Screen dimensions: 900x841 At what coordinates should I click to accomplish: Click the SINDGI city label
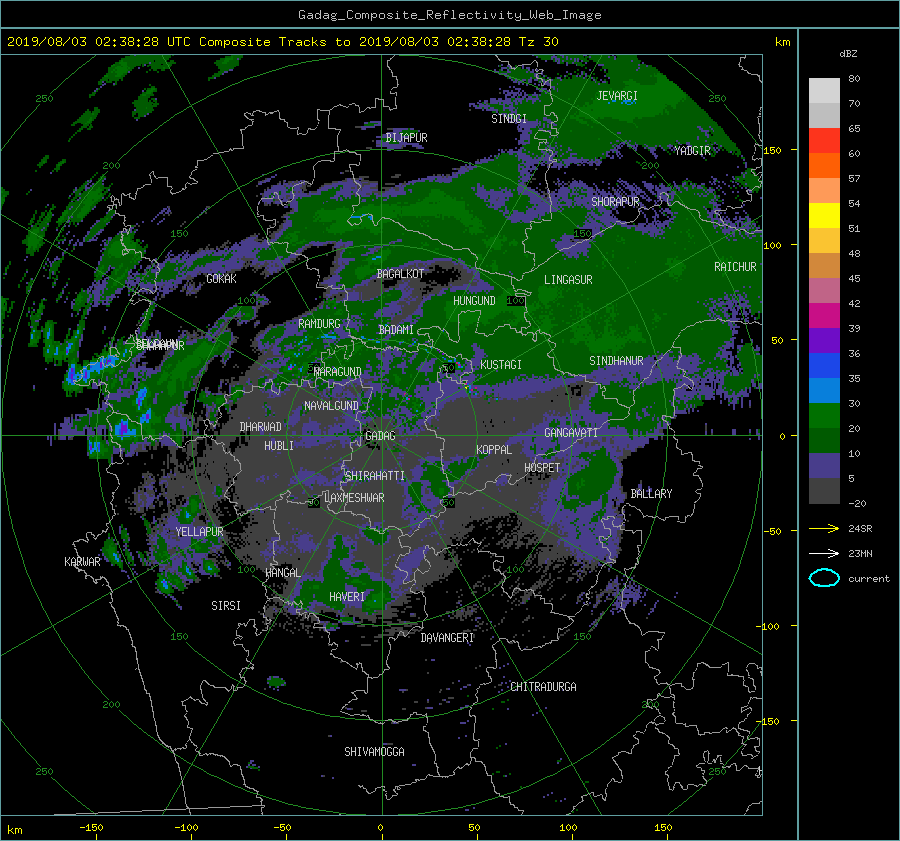click(x=509, y=119)
